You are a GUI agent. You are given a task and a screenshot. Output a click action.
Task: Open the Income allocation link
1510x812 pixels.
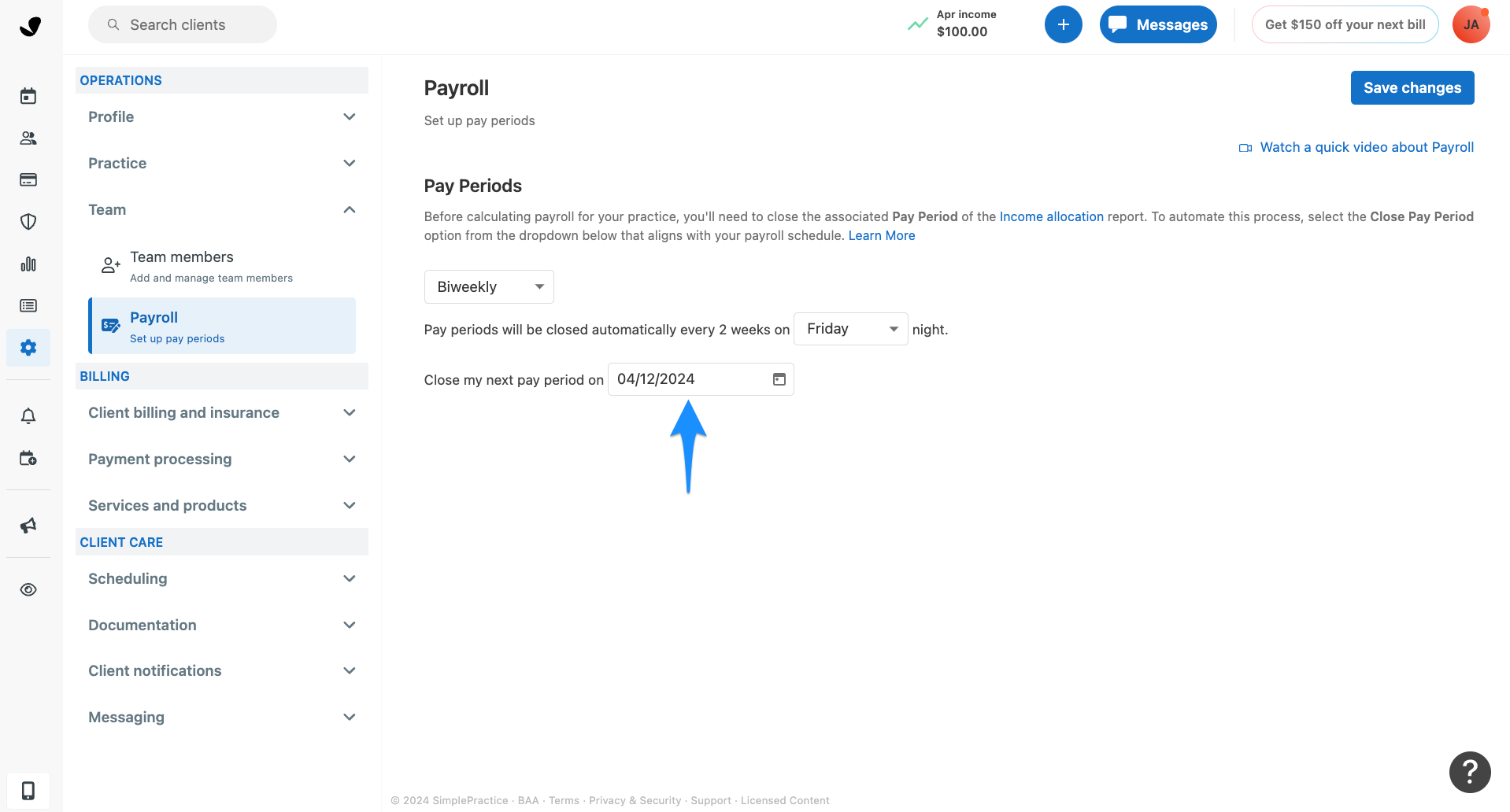pyautogui.click(x=1051, y=216)
